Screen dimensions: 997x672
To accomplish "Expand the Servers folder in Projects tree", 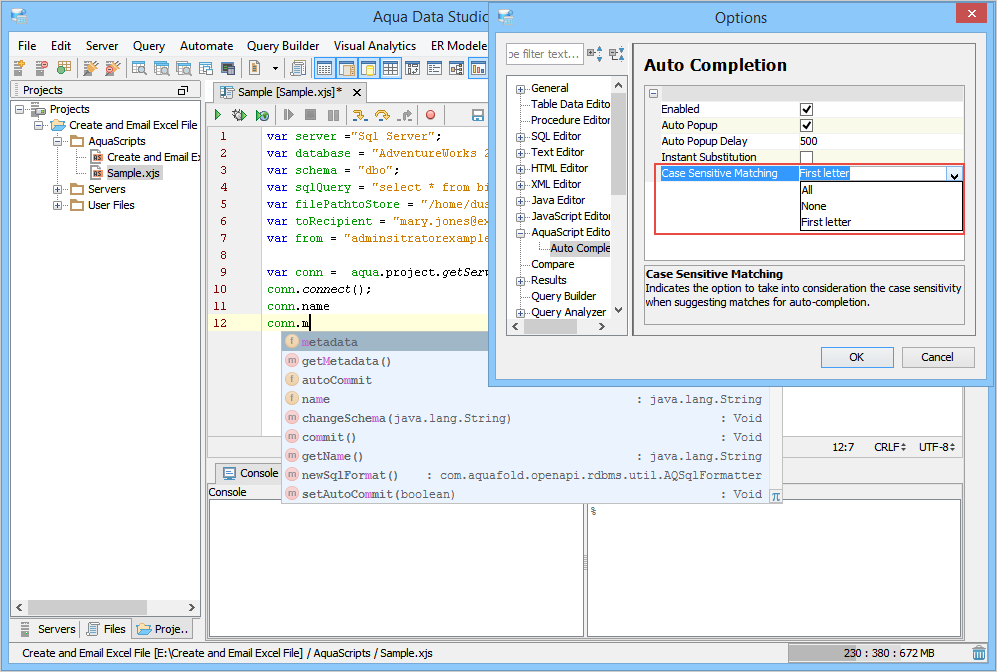I will pyautogui.click(x=58, y=189).
